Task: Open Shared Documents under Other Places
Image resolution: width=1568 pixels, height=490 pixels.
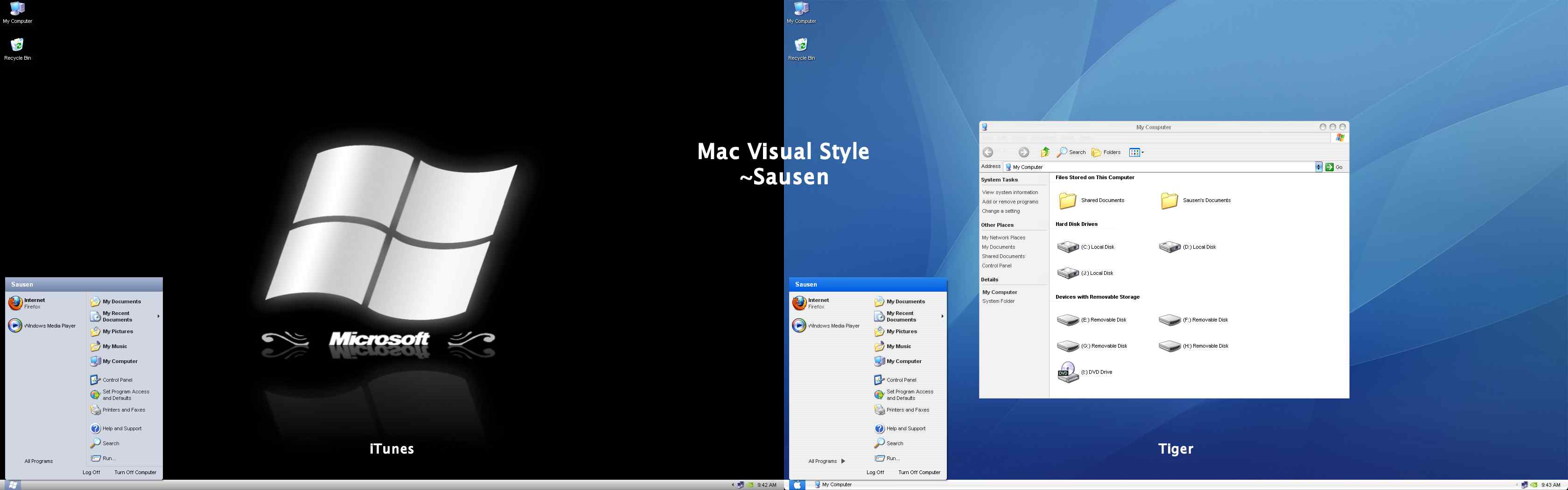Action: coord(1003,256)
